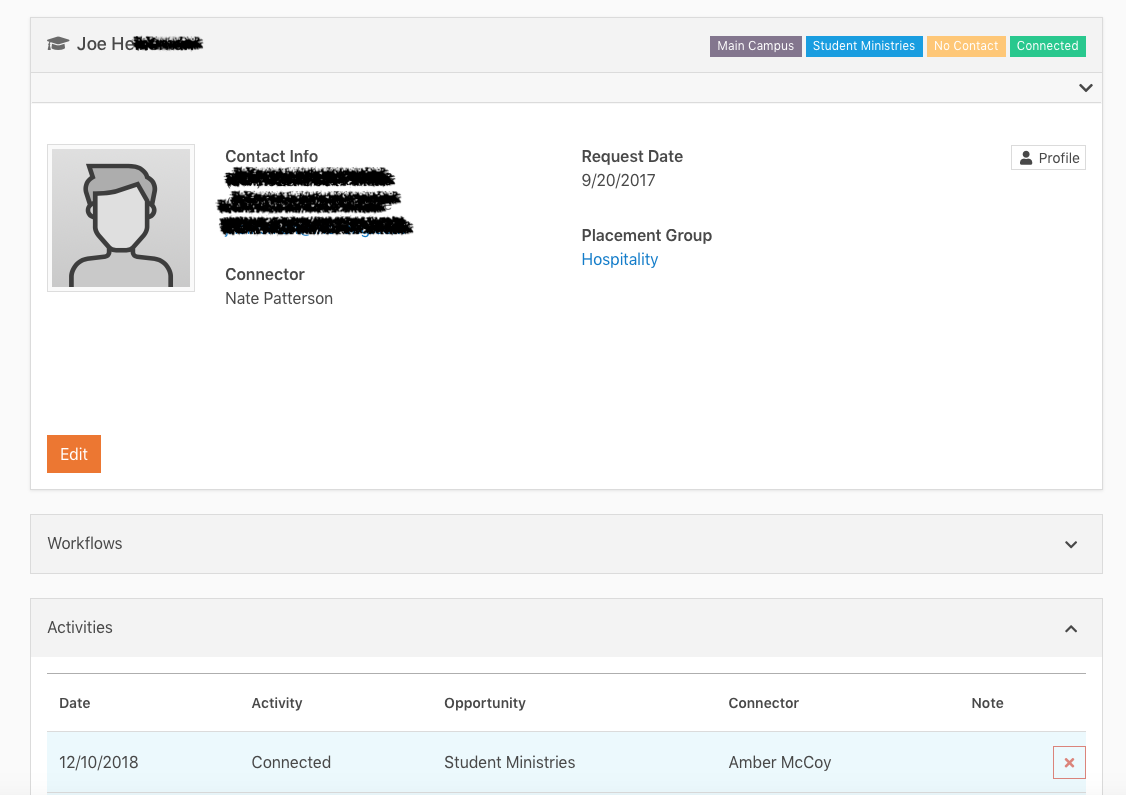Toggle the No Contact status badge
This screenshot has height=795, width=1126.
(966, 45)
